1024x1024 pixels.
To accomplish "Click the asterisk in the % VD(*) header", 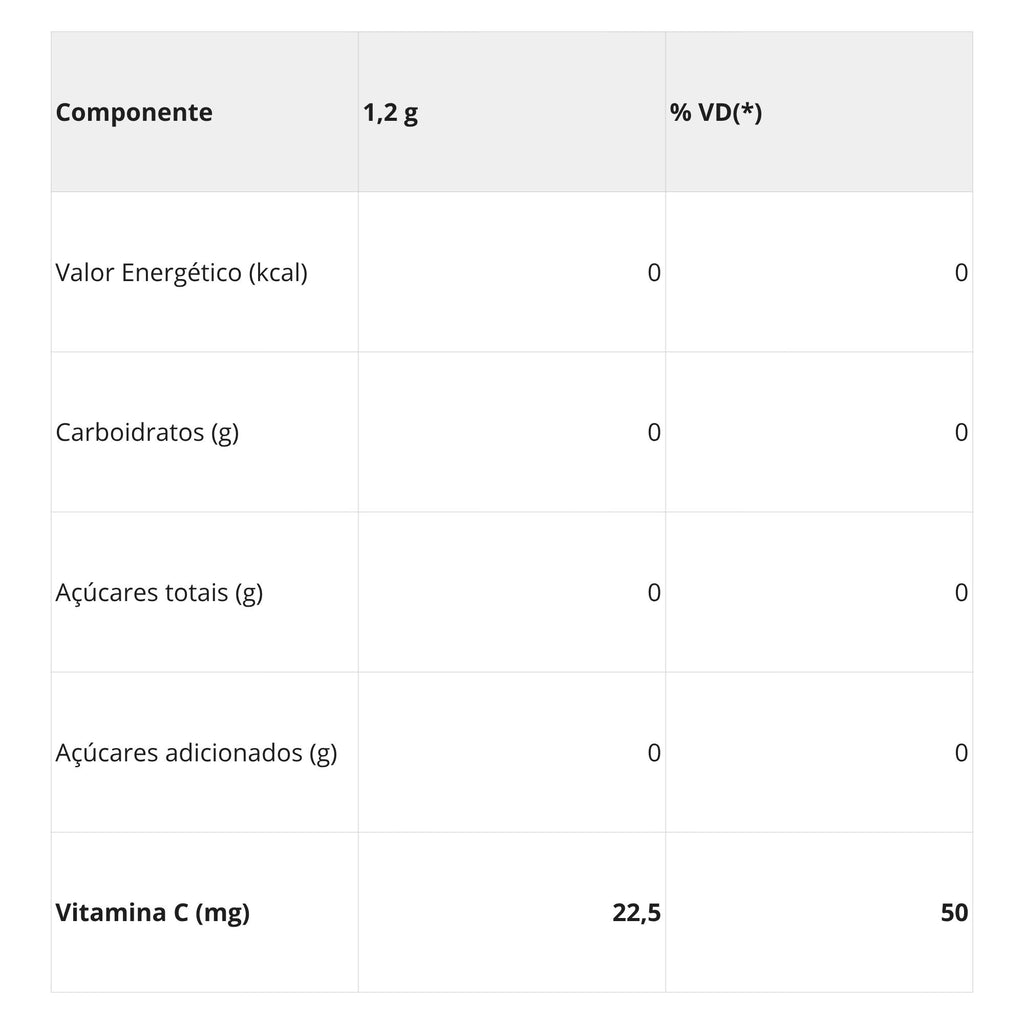I will [747, 109].
